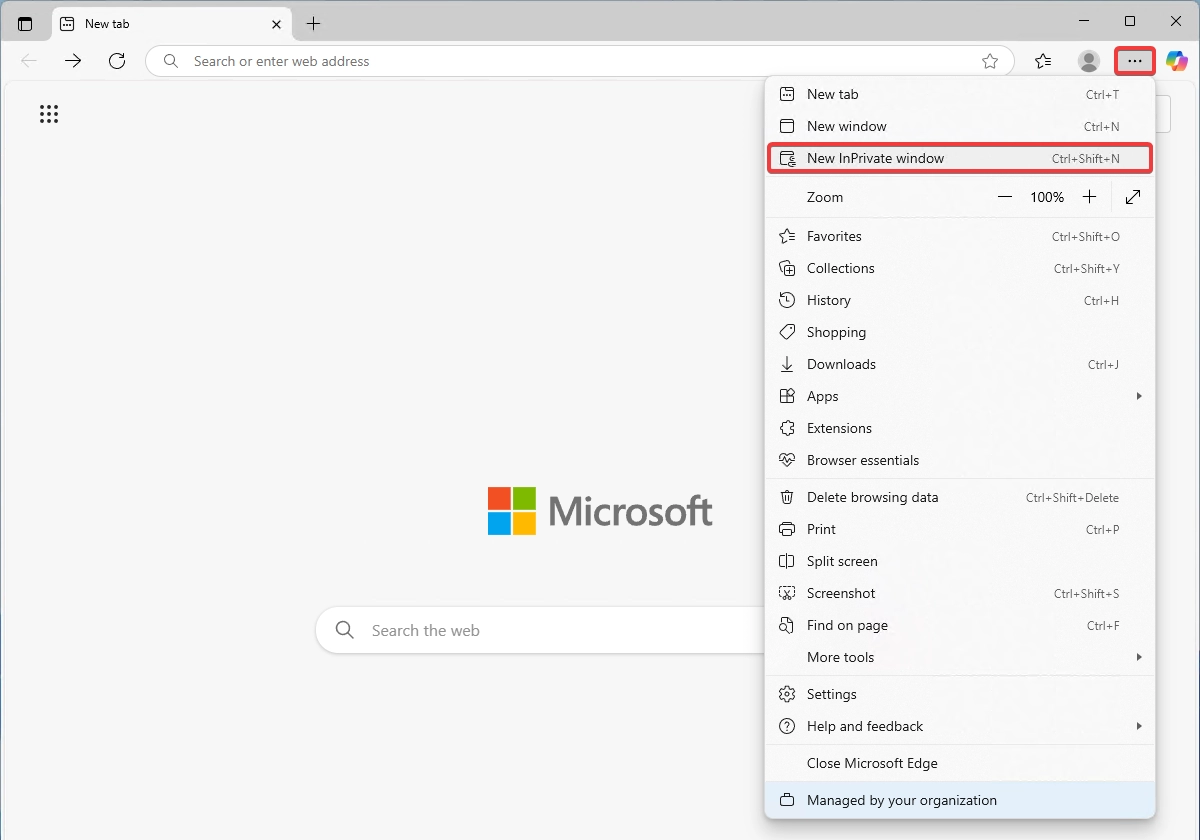Click the New tab tab title
This screenshot has height=840, width=1200.
[x=107, y=24]
